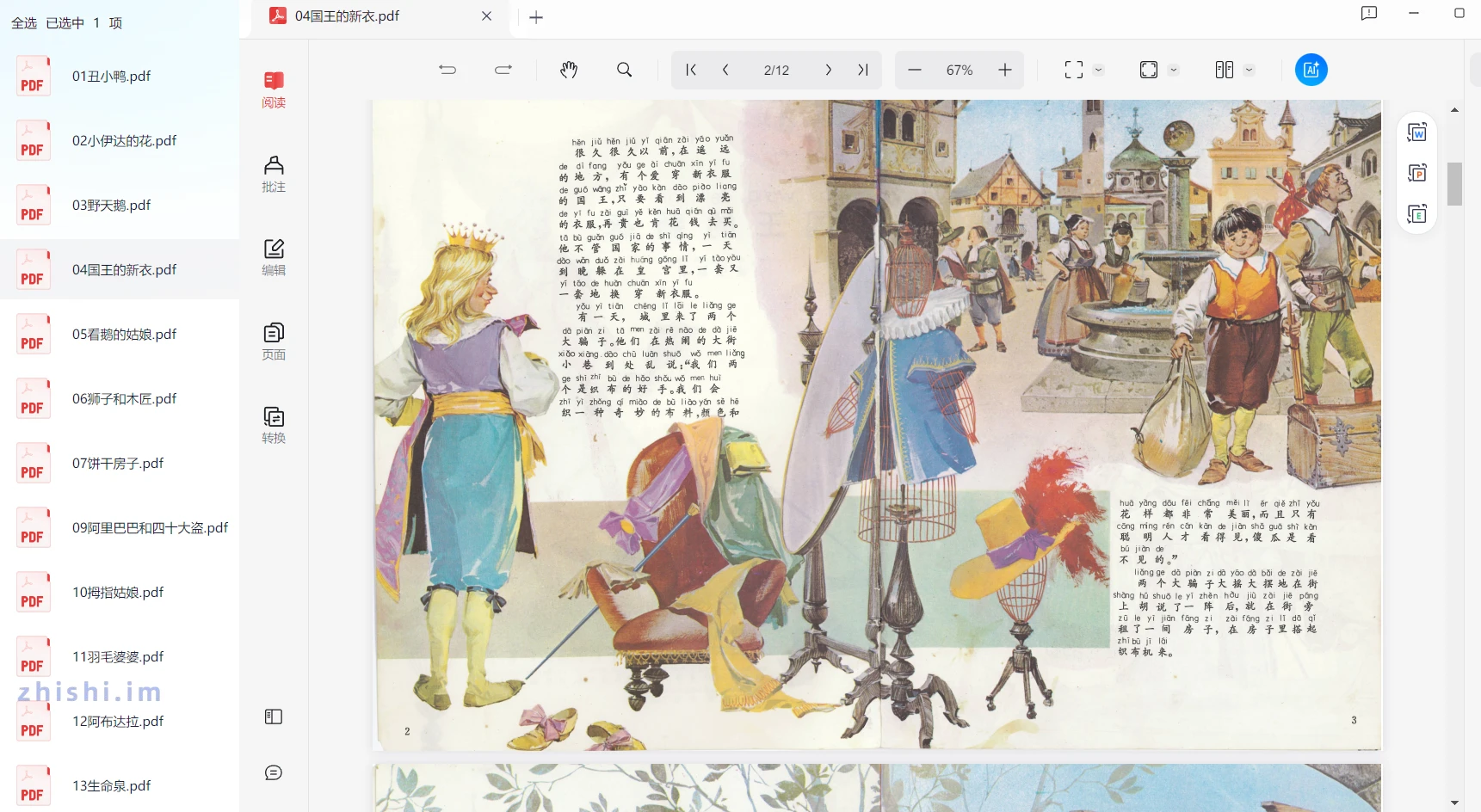Jump to the first page
The image size is (1481, 812).
[x=691, y=70]
